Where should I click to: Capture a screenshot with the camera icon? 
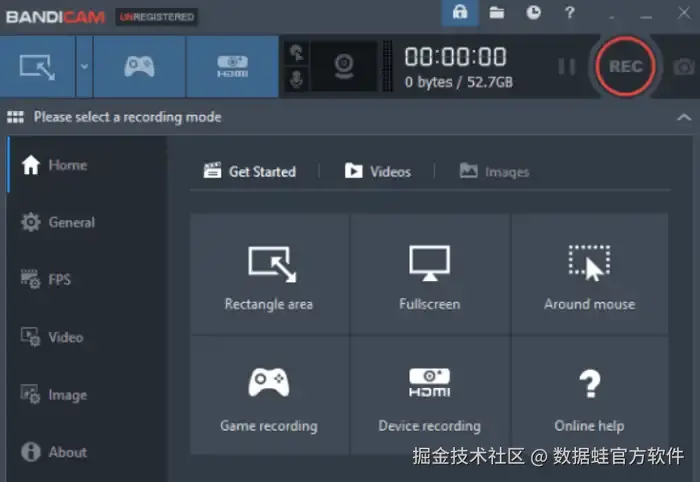pyautogui.click(x=683, y=67)
